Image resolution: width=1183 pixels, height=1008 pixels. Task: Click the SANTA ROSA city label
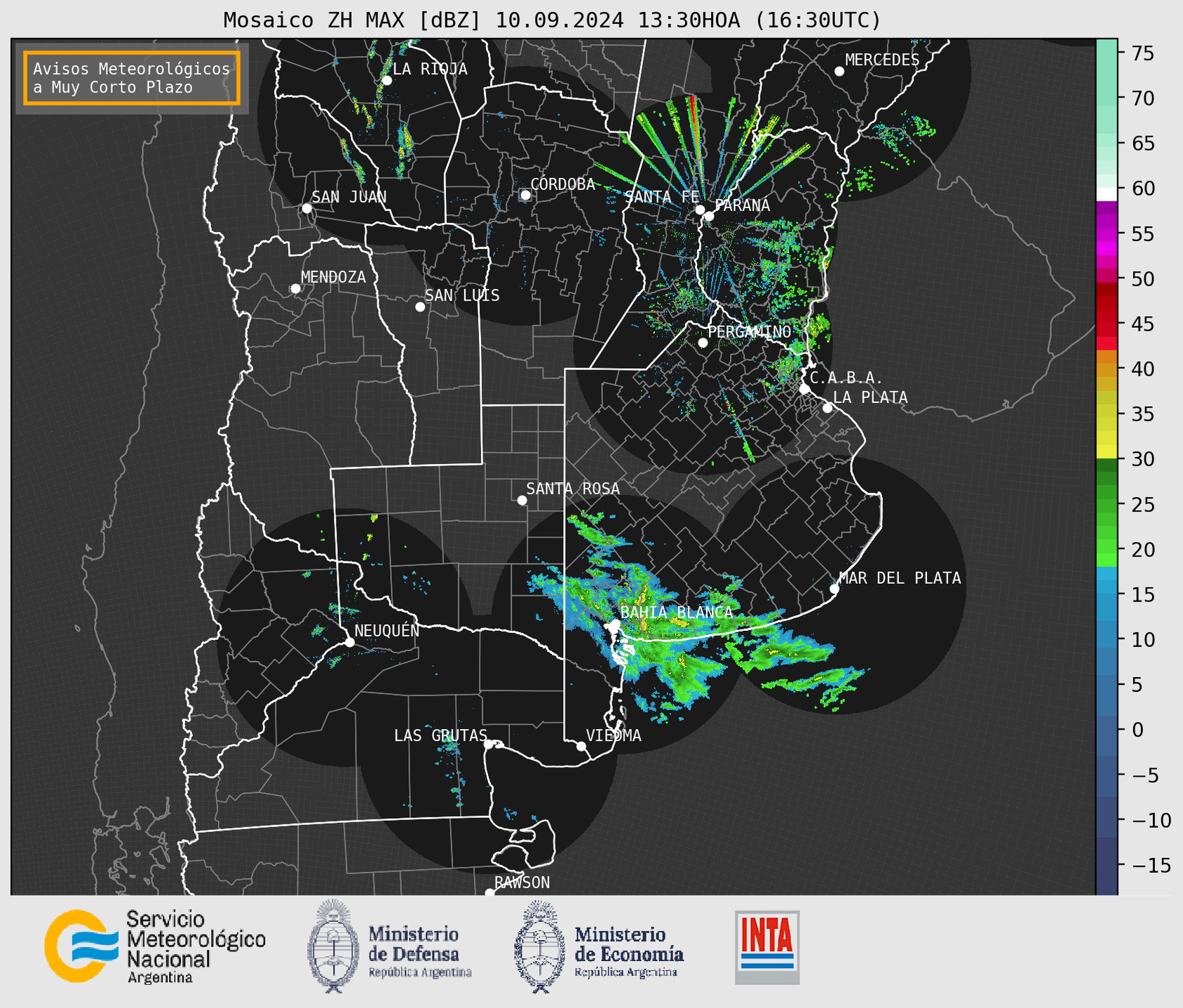(x=573, y=489)
